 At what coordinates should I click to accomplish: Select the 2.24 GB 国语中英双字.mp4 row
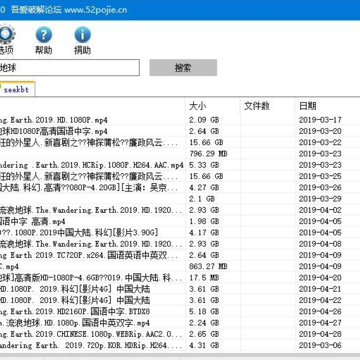pyautogui.click(x=180, y=323)
